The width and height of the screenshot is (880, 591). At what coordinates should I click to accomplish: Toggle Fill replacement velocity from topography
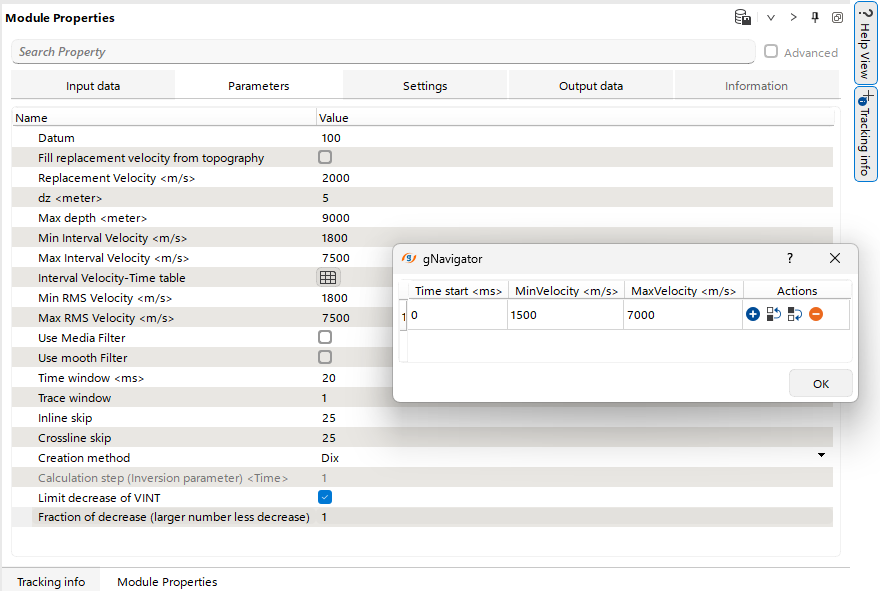pos(325,157)
